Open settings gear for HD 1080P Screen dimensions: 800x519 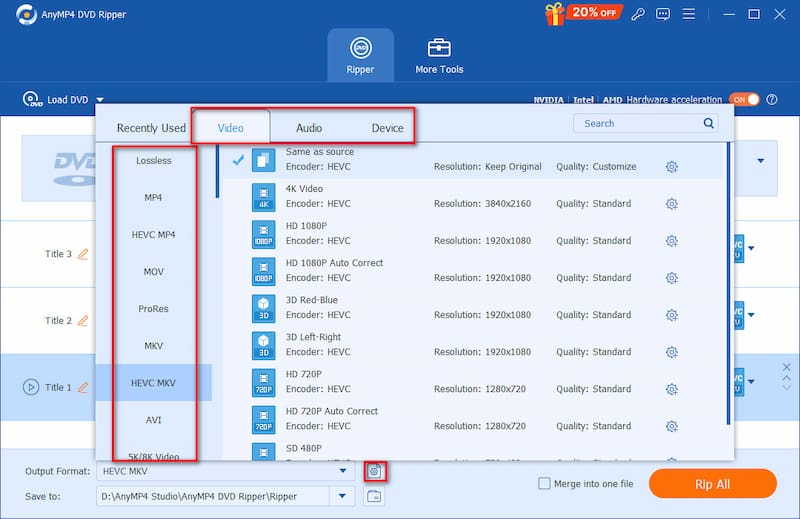[671, 241]
